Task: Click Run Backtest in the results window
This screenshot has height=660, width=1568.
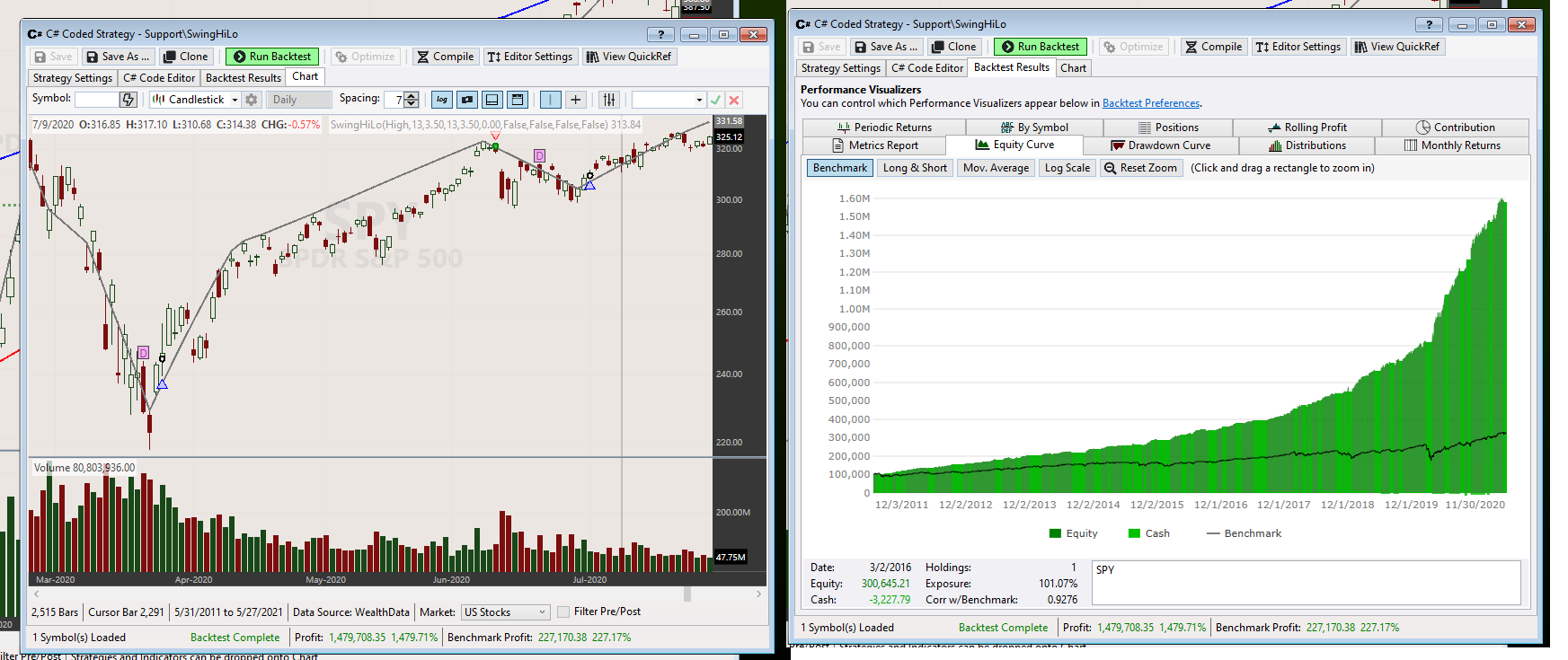Action: pyautogui.click(x=1040, y=47)
